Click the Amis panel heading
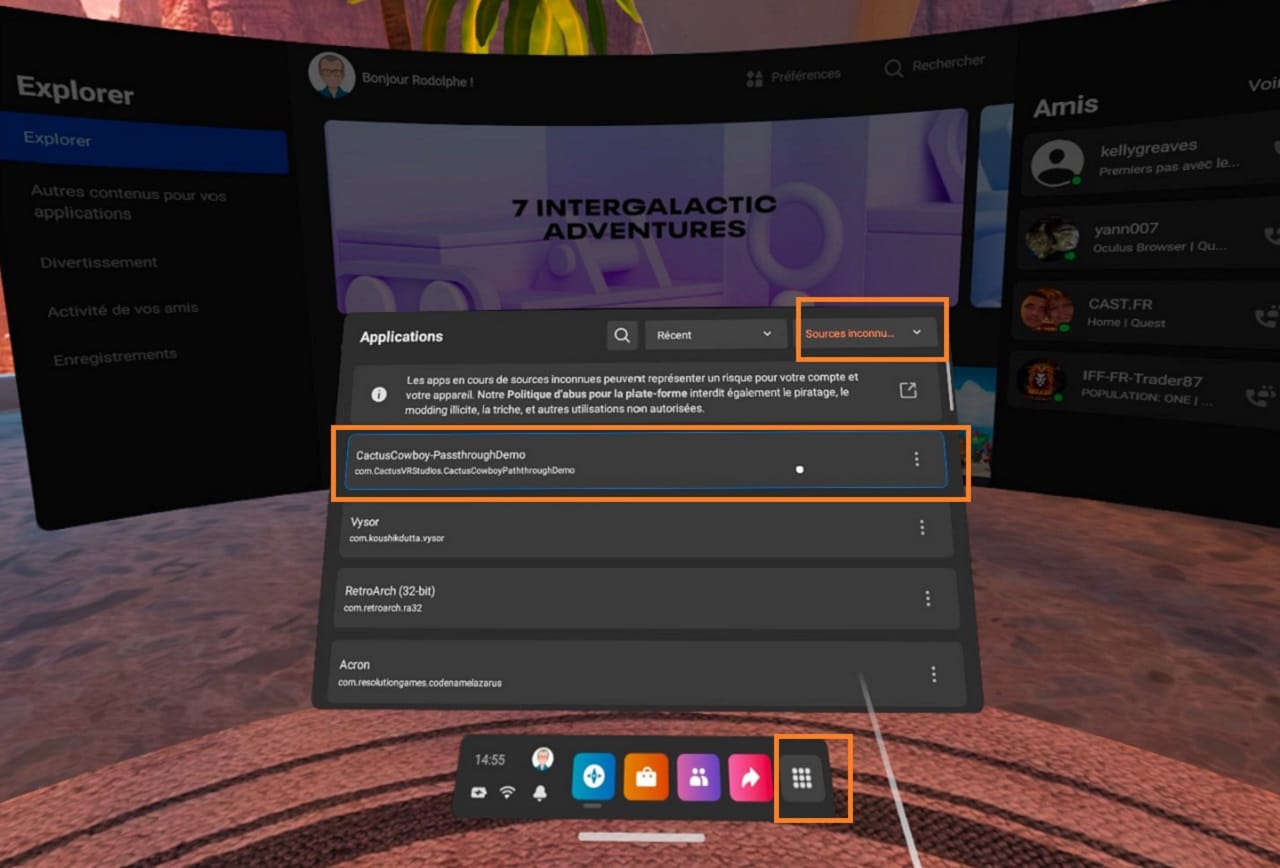The image size is (1280, 868). [1066, 107]
